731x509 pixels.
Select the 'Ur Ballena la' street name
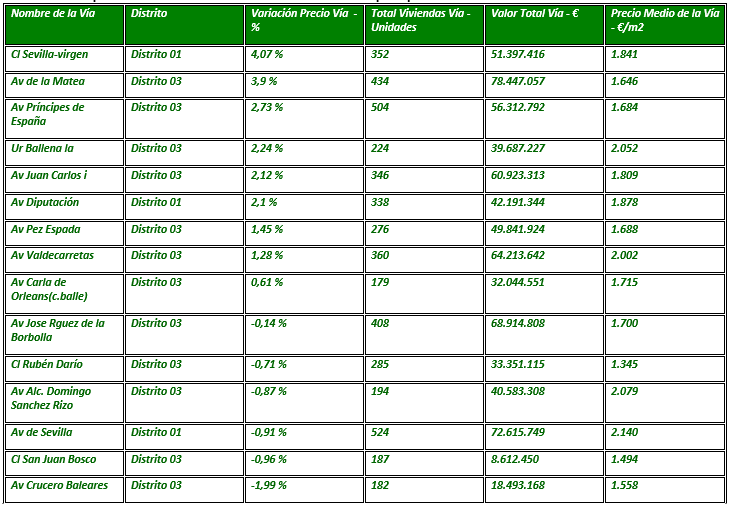tap(43, 148)
